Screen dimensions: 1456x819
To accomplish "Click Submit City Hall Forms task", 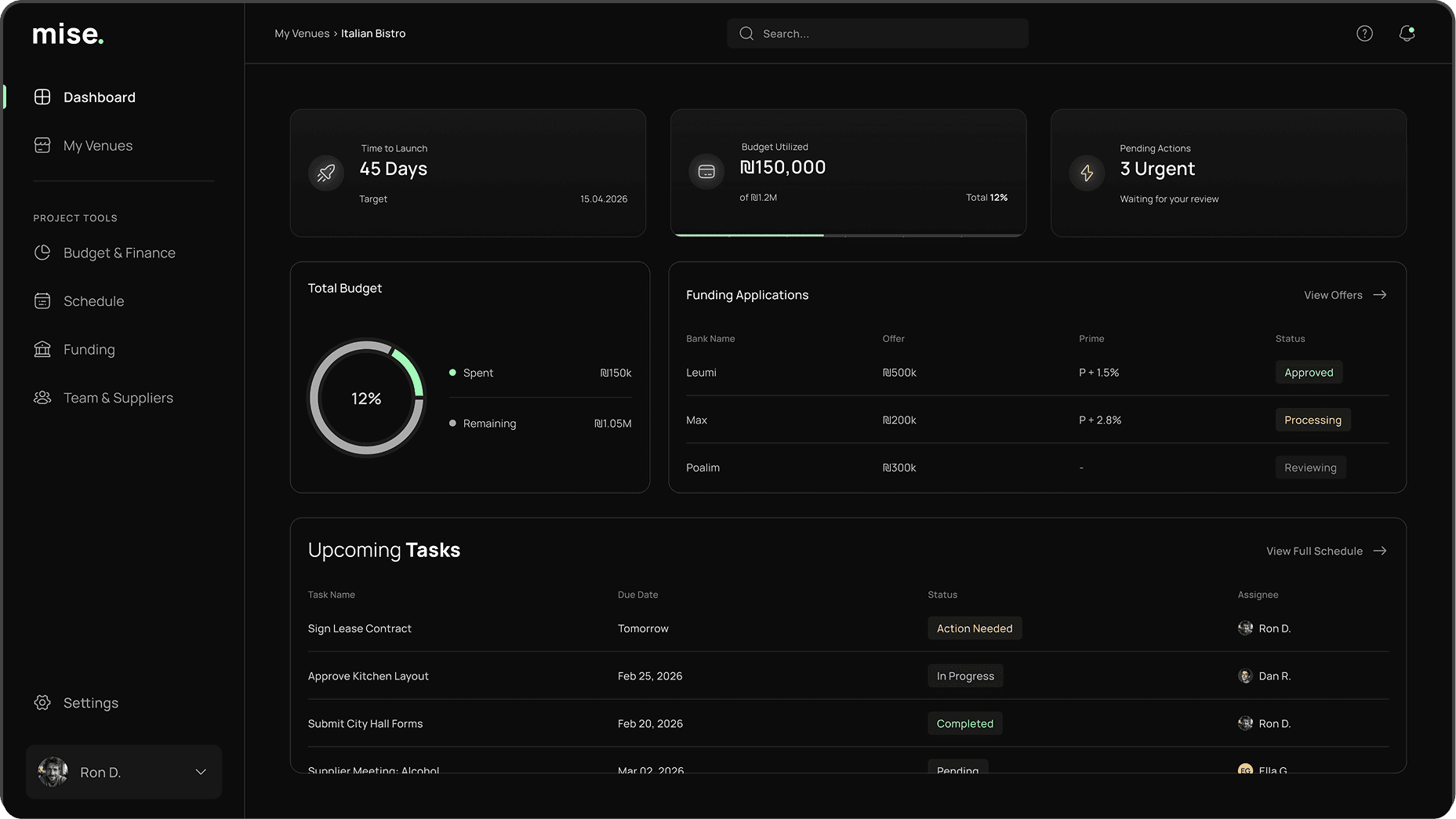I will [365, 723].
